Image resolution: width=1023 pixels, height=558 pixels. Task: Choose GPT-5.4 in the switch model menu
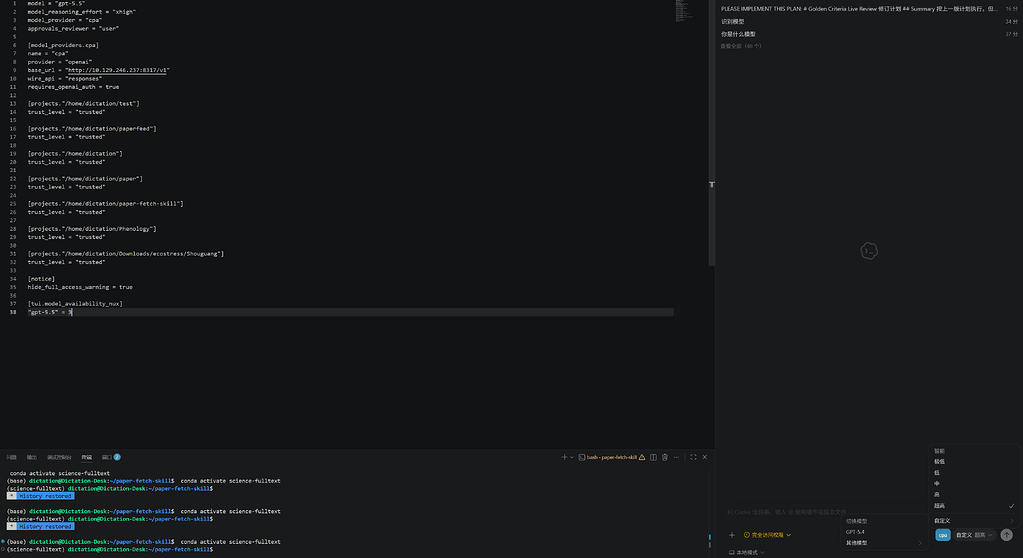click(884, 532)
